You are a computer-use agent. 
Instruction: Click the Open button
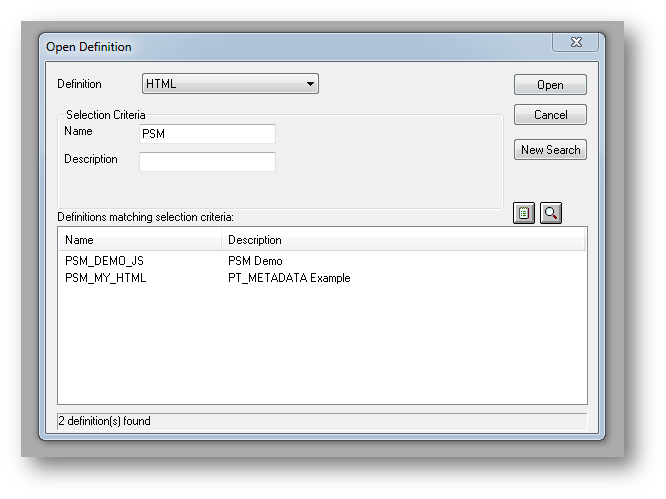550,85
